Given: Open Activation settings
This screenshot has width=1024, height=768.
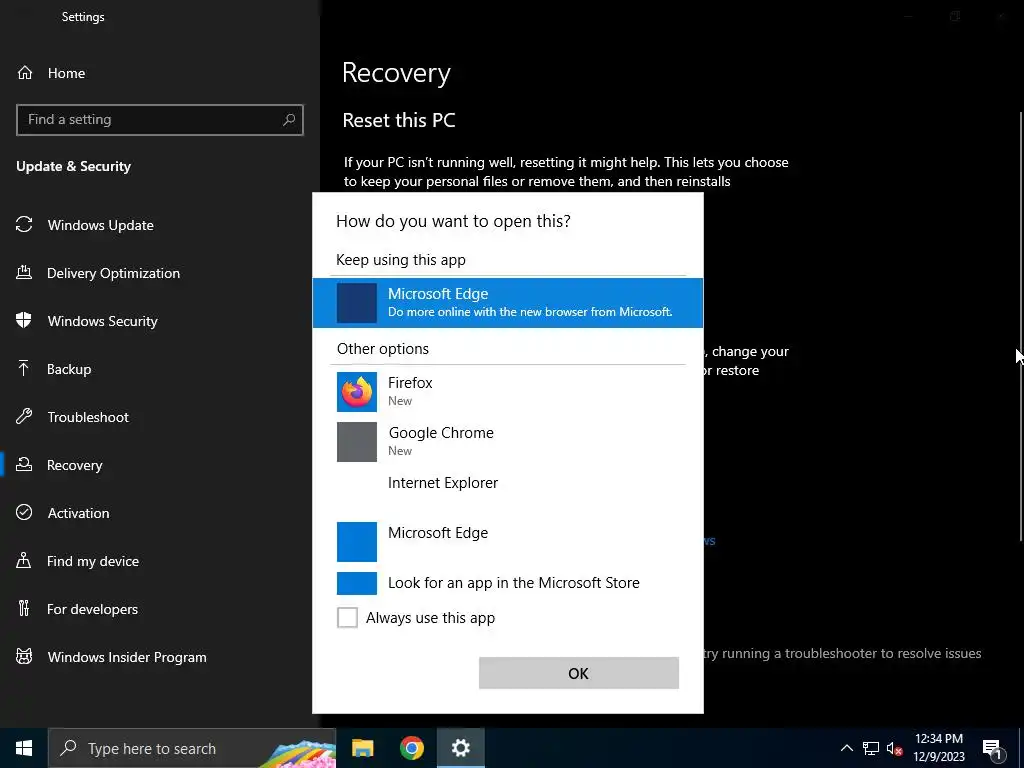Looking at the screenshot, I should (x=78, y=513).
